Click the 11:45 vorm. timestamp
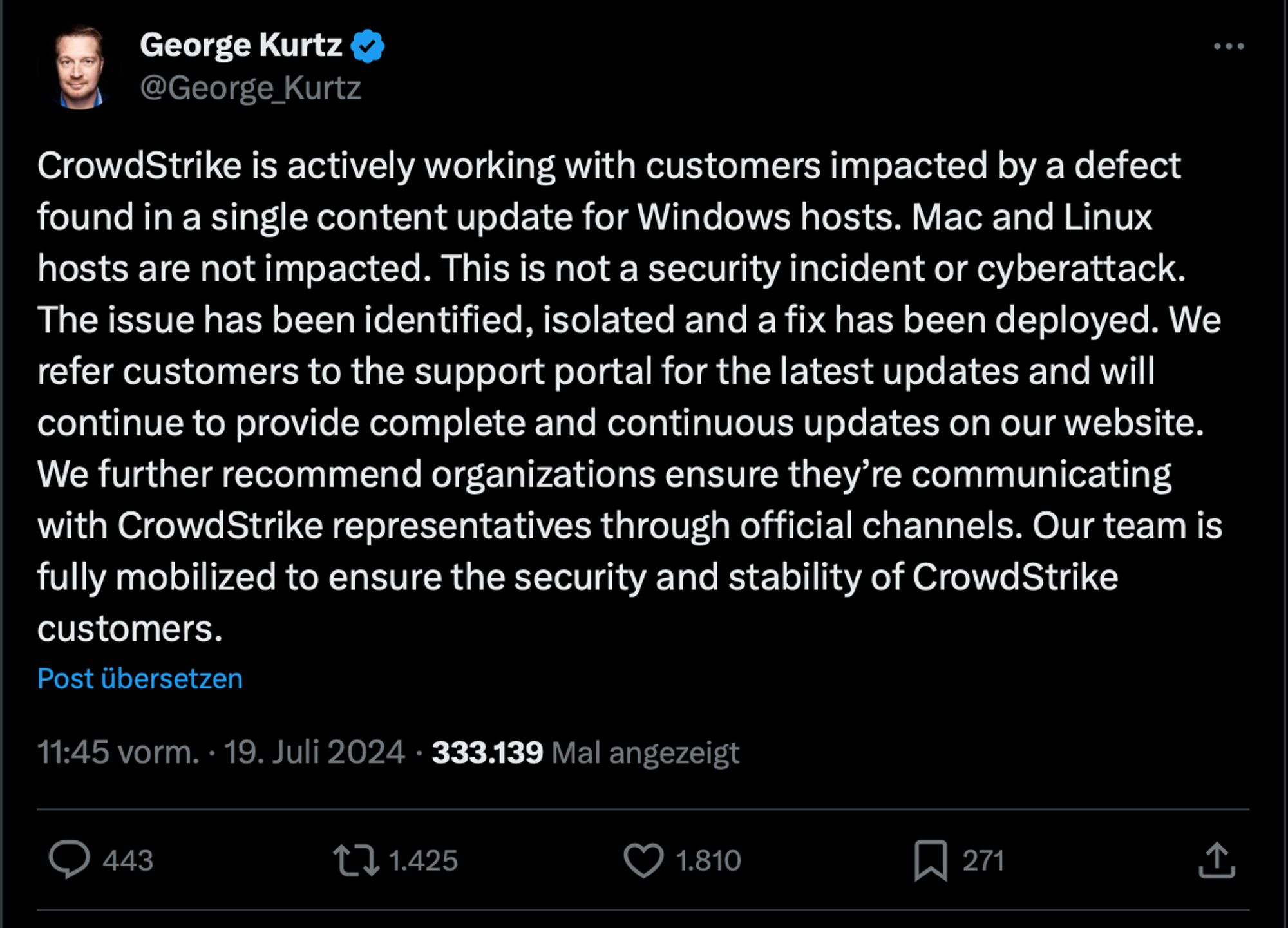The width and height of the screenshot is (1288, 928). [x=118, y=752]
